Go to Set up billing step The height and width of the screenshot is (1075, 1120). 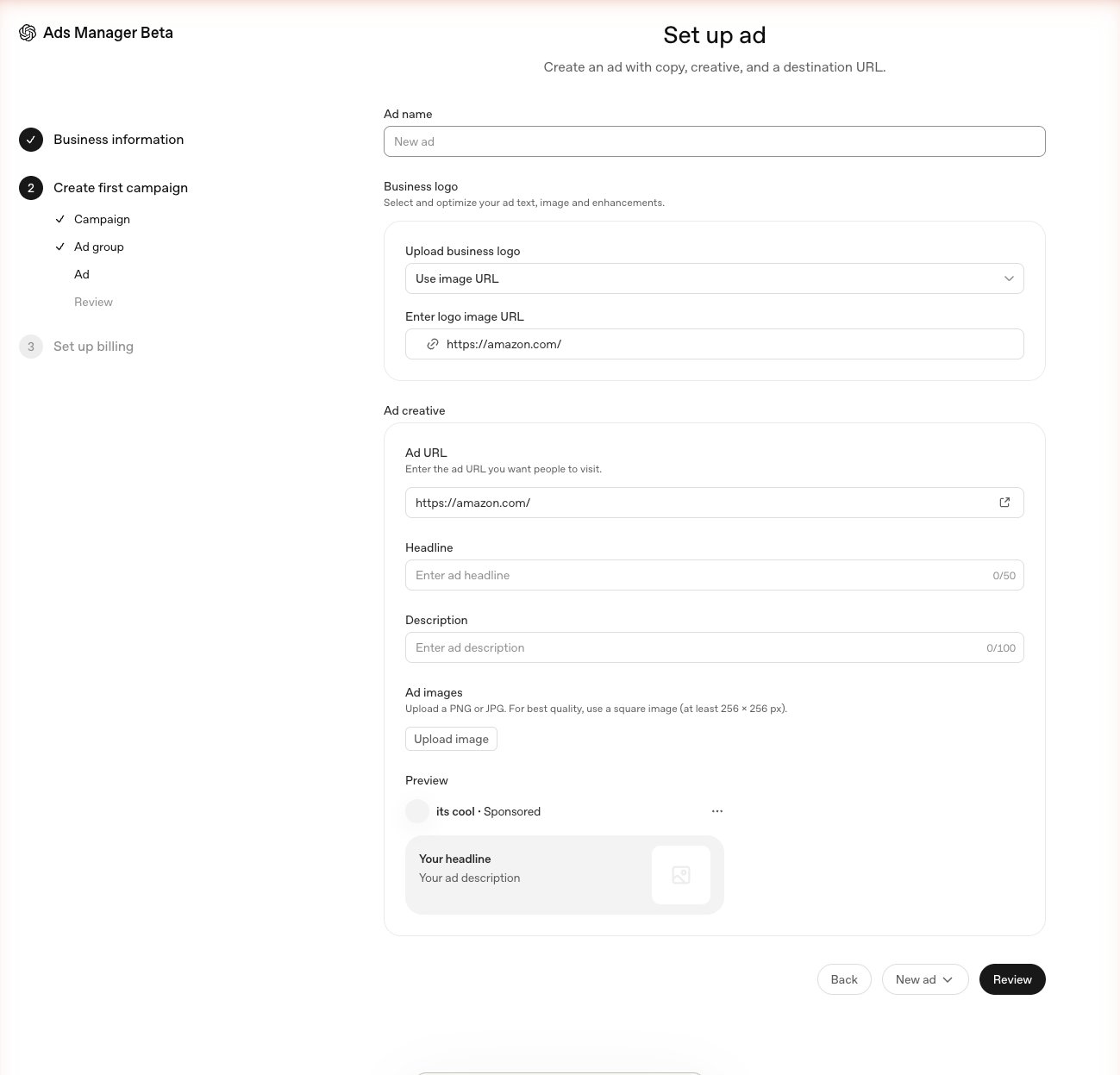[93, 347]
